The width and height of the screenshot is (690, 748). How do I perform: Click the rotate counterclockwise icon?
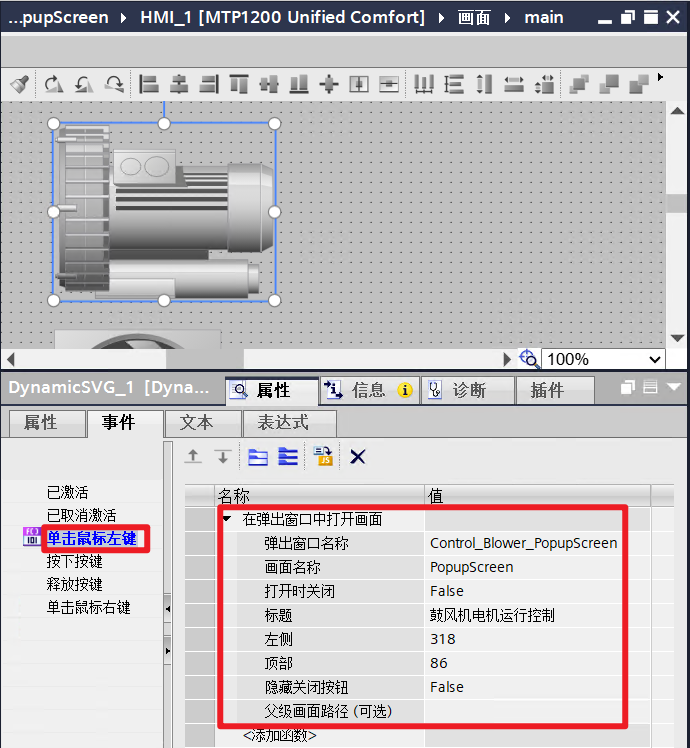84,84
